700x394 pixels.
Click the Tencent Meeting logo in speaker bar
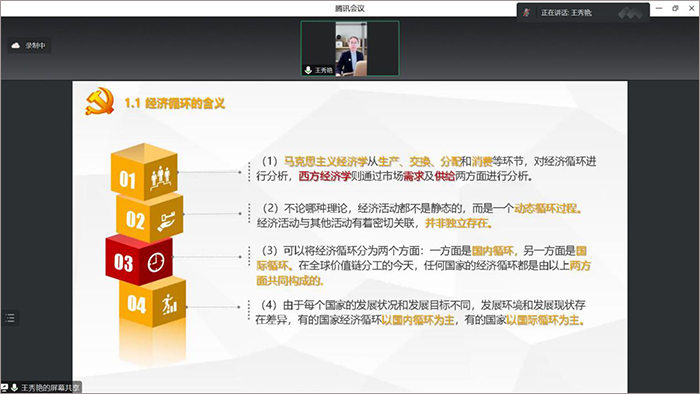[630, 13]
